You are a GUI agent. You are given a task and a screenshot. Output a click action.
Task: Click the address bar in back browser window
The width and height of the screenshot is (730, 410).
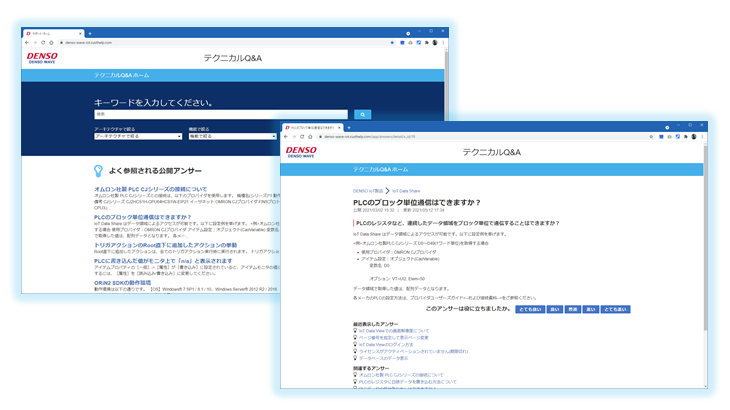tap(223, 43)
